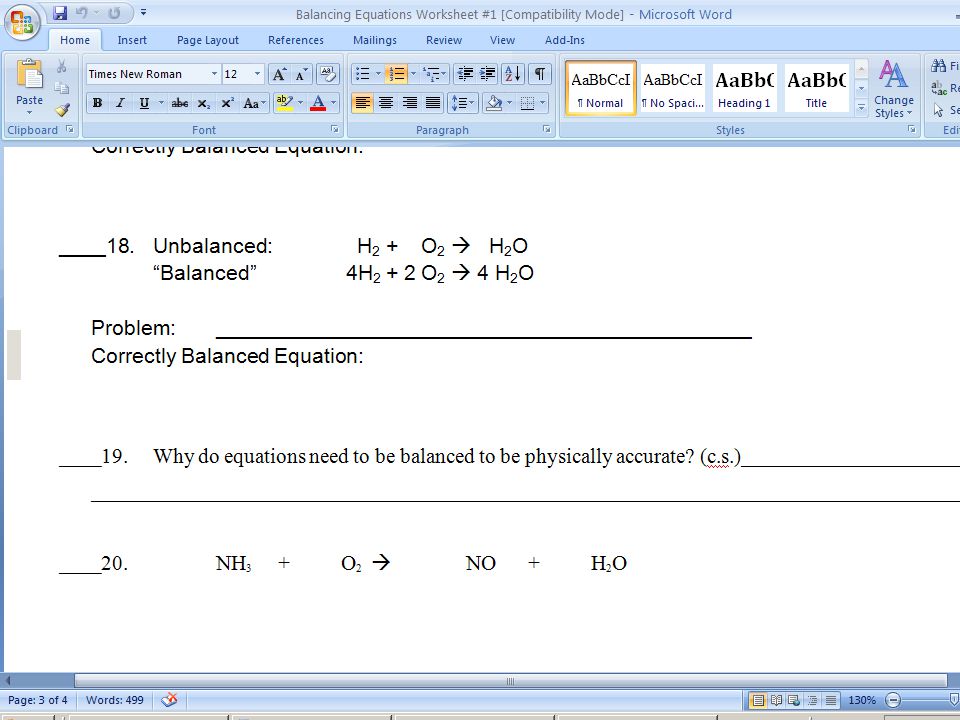Copy selection using the Copy icon

(61, 88)
